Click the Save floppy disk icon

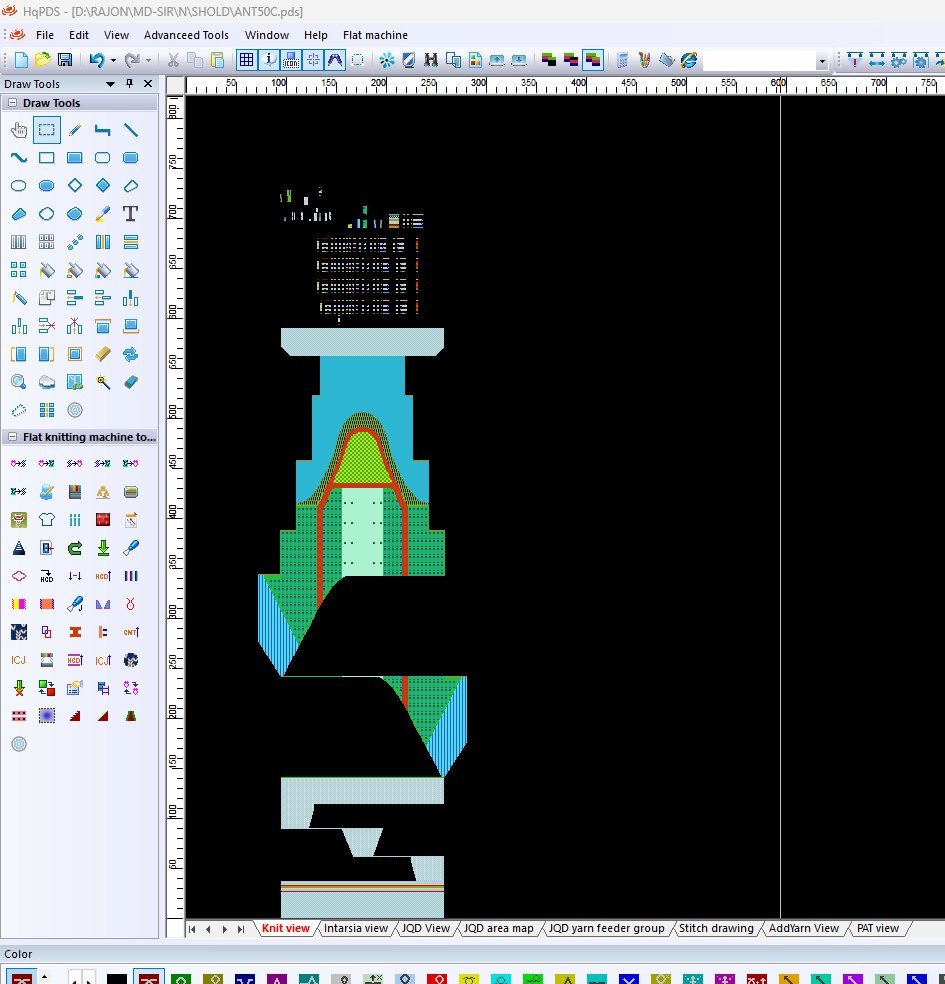click(x=65, y=60)
